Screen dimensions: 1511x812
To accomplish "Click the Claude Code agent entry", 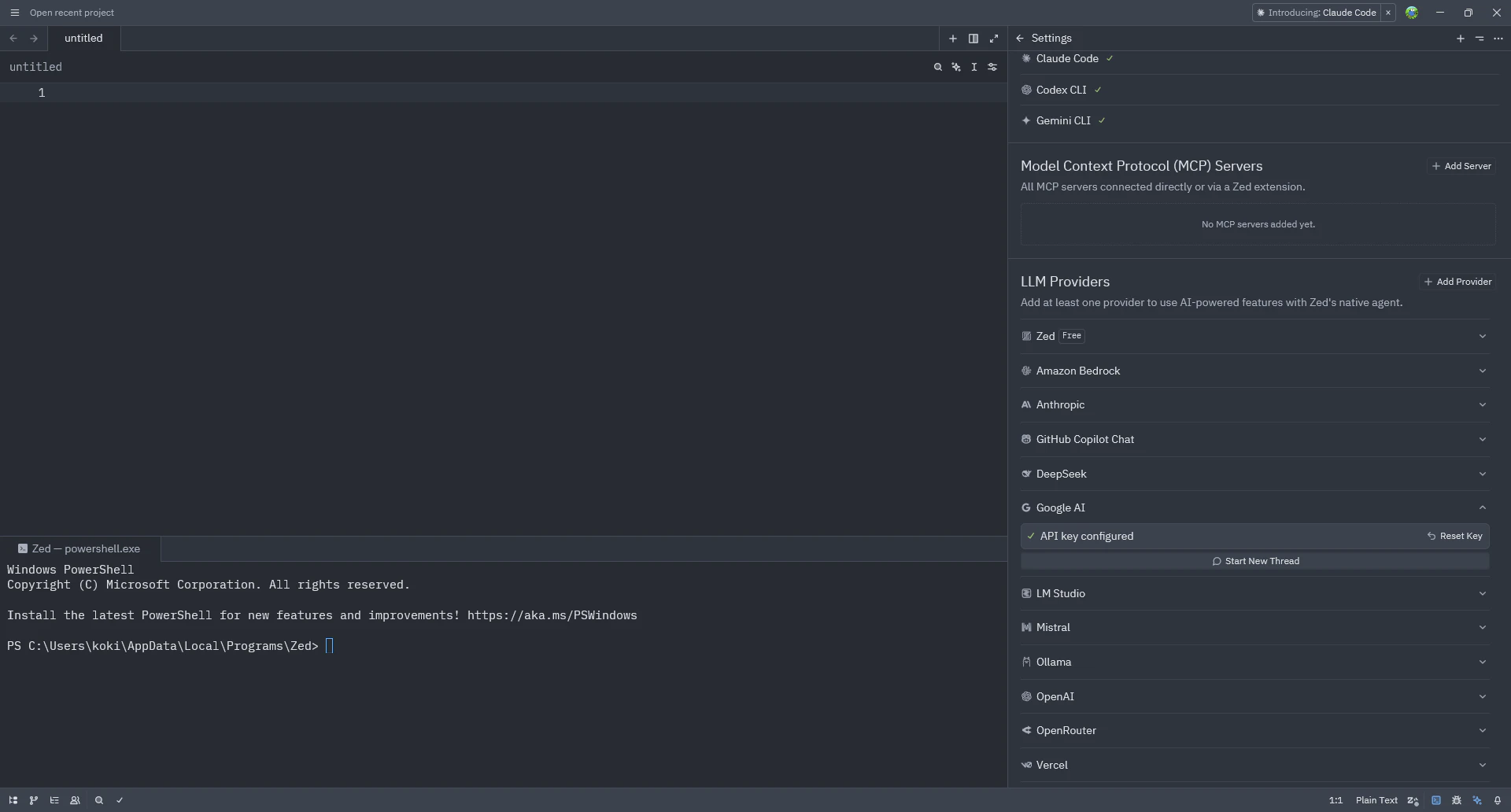I will (x=1067, y=58).
